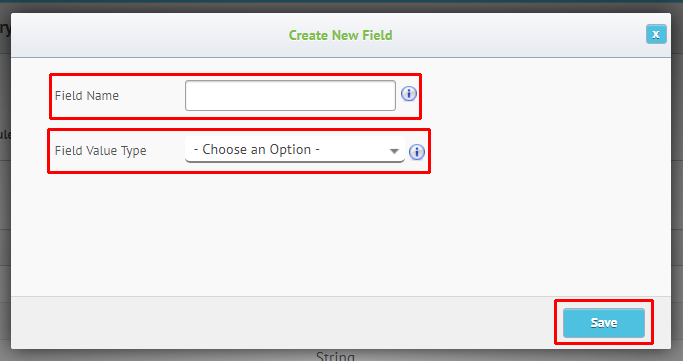Click the partially hidden 'ry' heading text
This screenshot has width=683, height=361.
pyautogui.click(x=5, y=30)
